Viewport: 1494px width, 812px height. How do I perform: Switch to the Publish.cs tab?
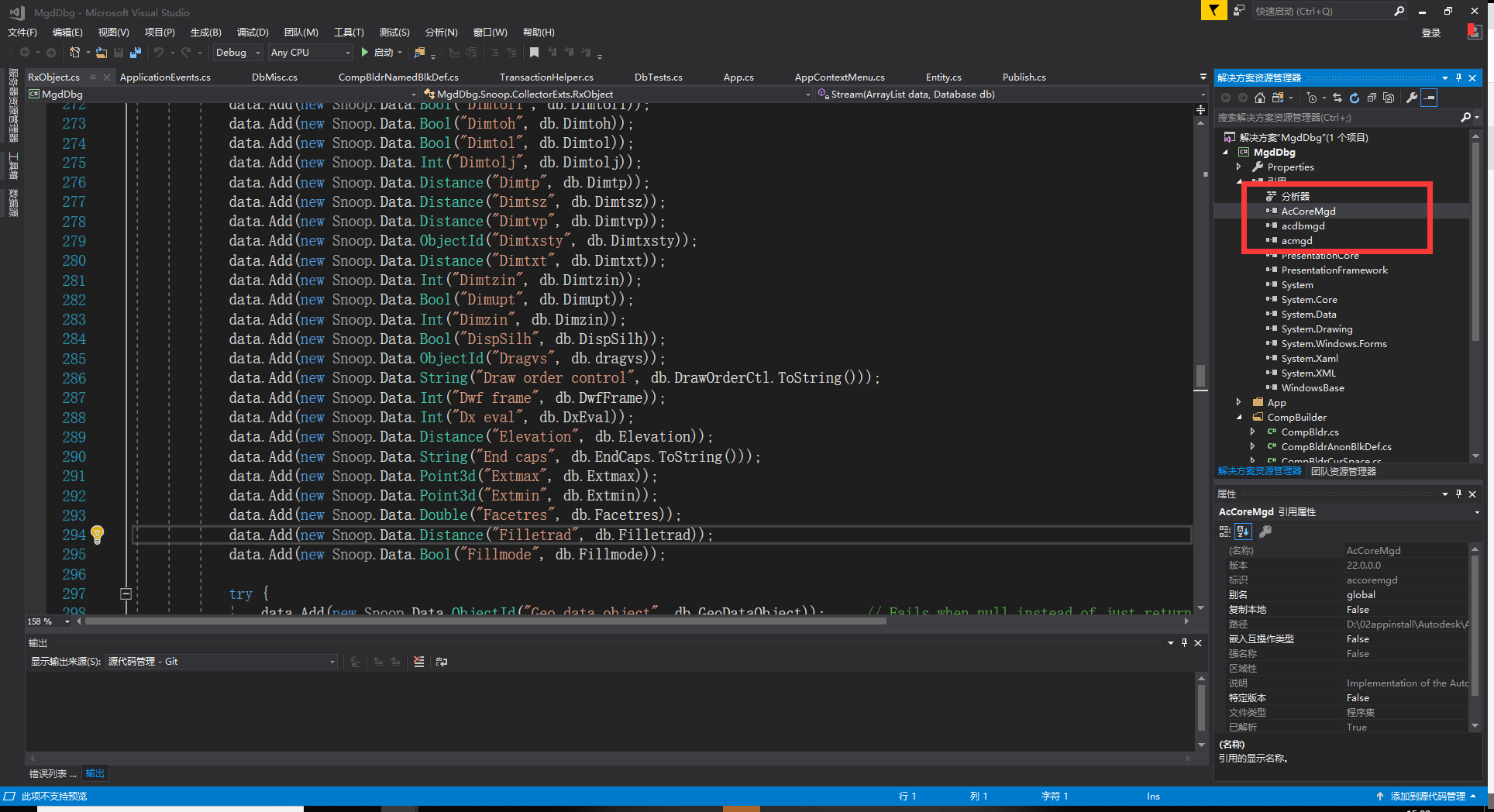click(x=1024, y=77)
